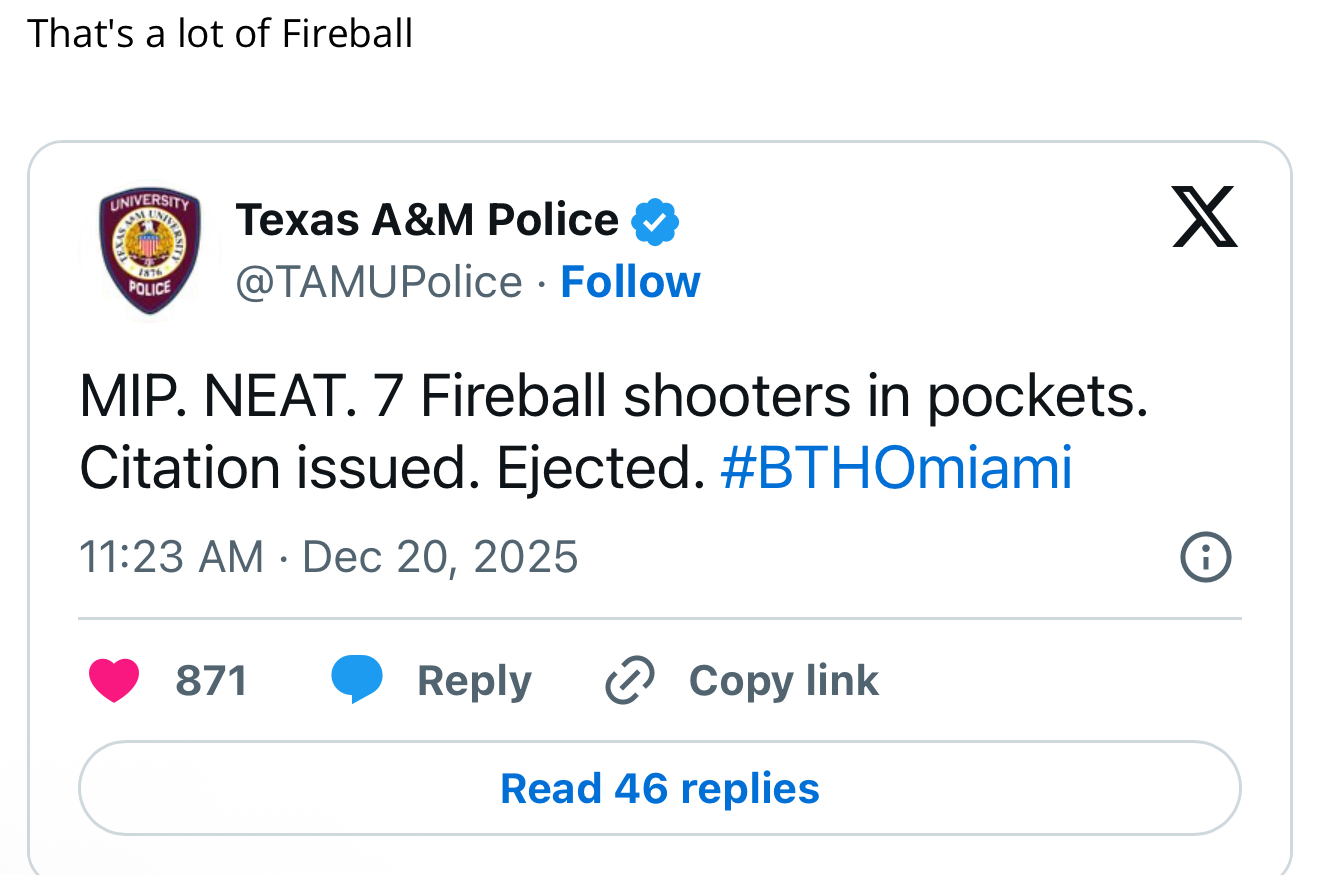The height and width of the screenshot is (875, 1320).
Task: Like the tweet using the pink heart
Action: coord(114,680)
